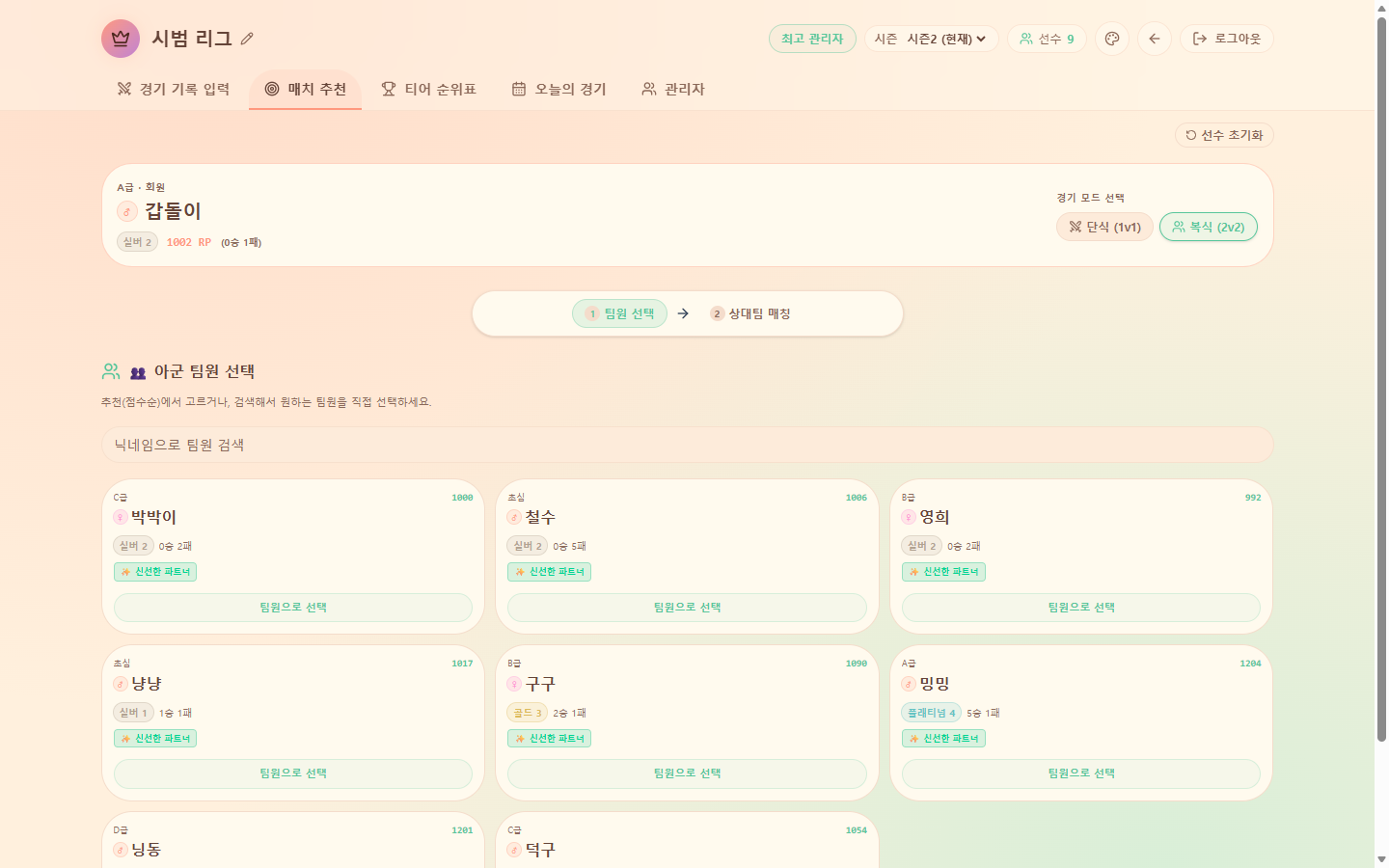Click the 최고 관리자 badge
The image size is (1389, 868).
pyautogui.click(x=812, y=39)
